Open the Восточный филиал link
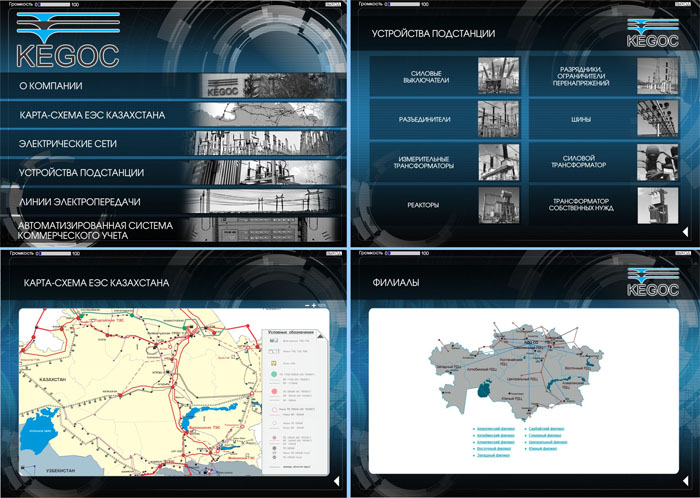 (494, 448)
